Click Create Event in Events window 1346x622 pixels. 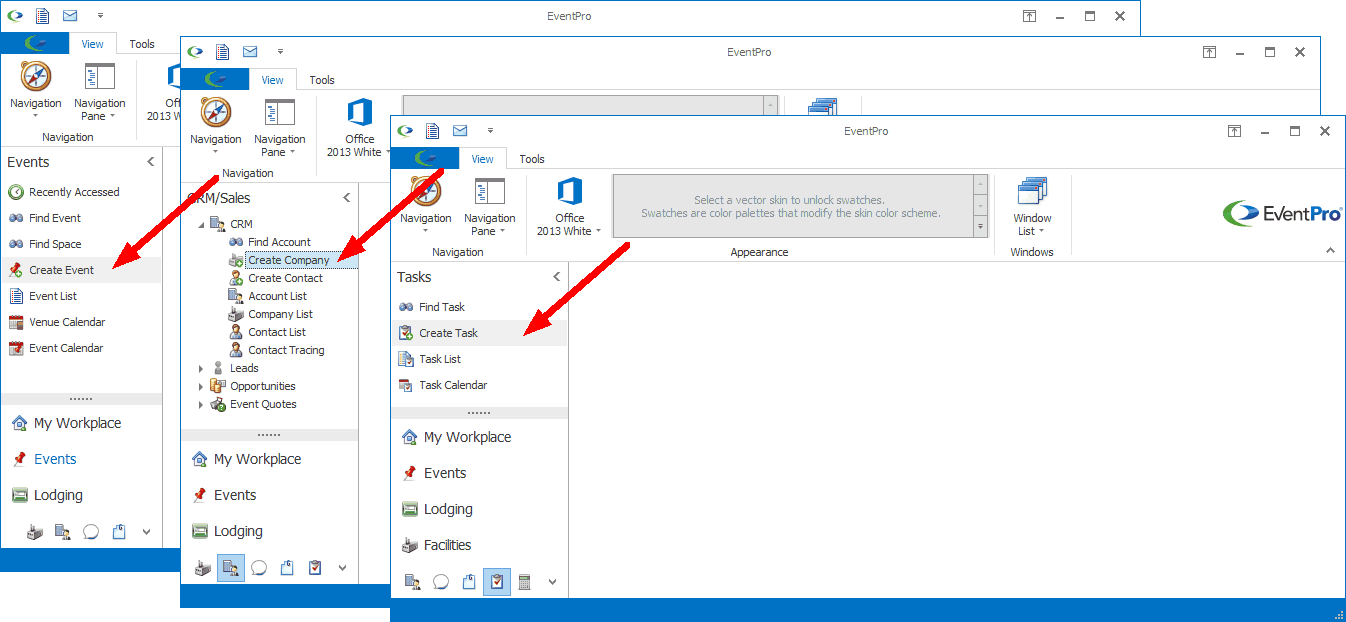tap(81, 270)
